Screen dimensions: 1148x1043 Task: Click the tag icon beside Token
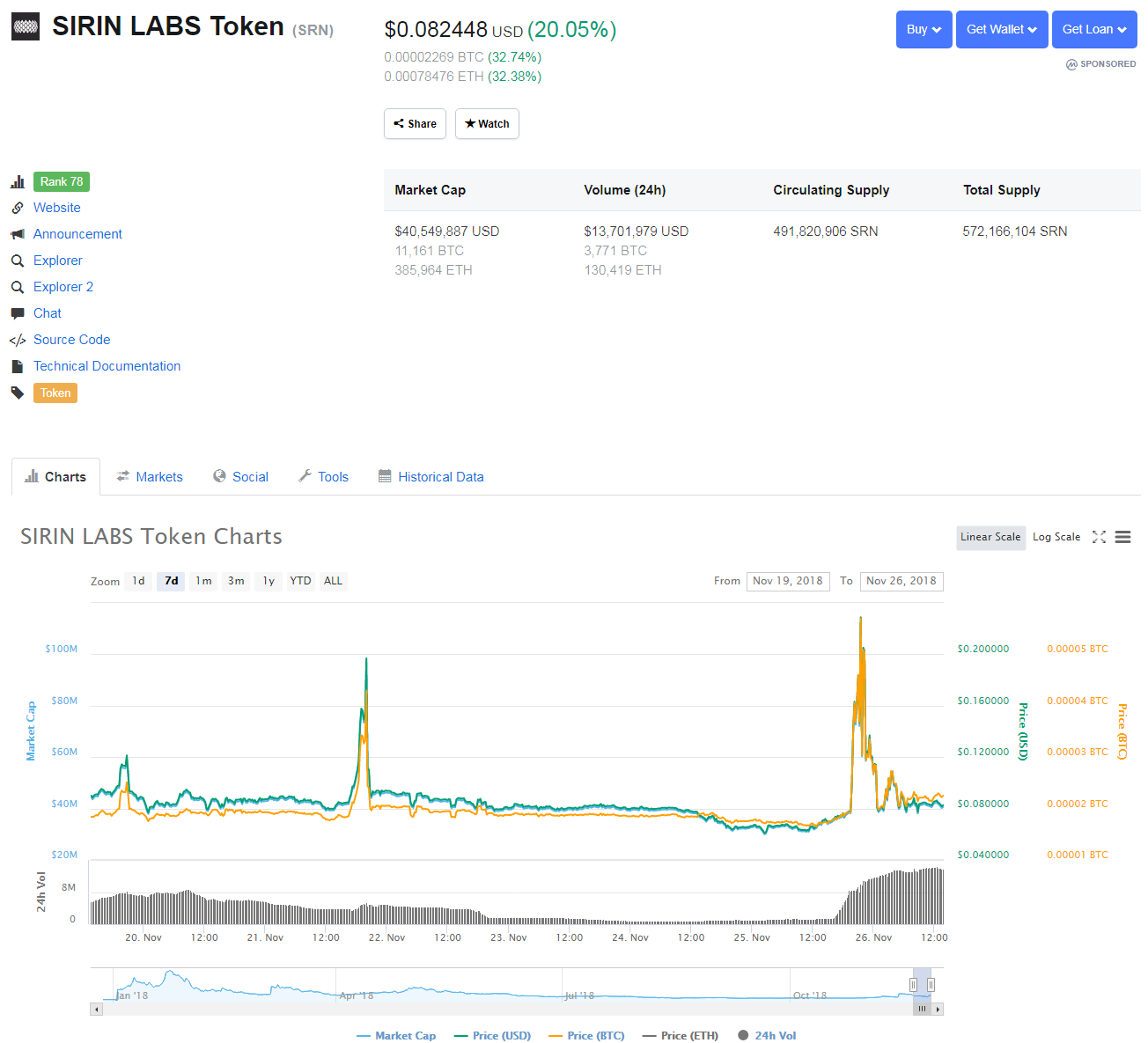[18, 393]
